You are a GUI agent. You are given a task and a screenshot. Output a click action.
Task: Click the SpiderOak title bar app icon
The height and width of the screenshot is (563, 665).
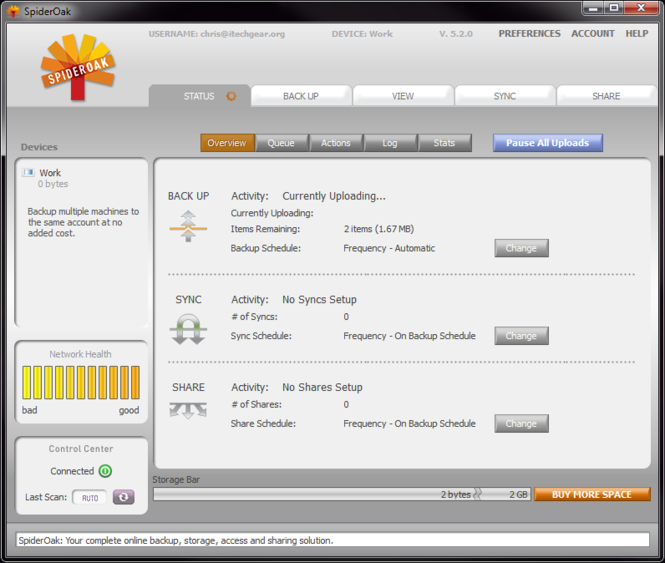(14, 11)
